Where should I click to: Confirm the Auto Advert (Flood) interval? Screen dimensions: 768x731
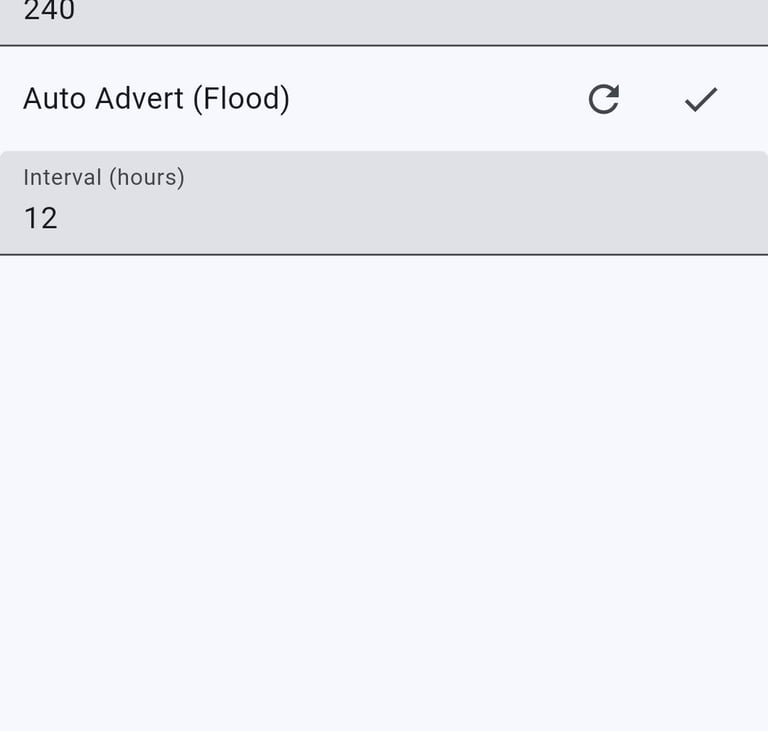(701, 99)
